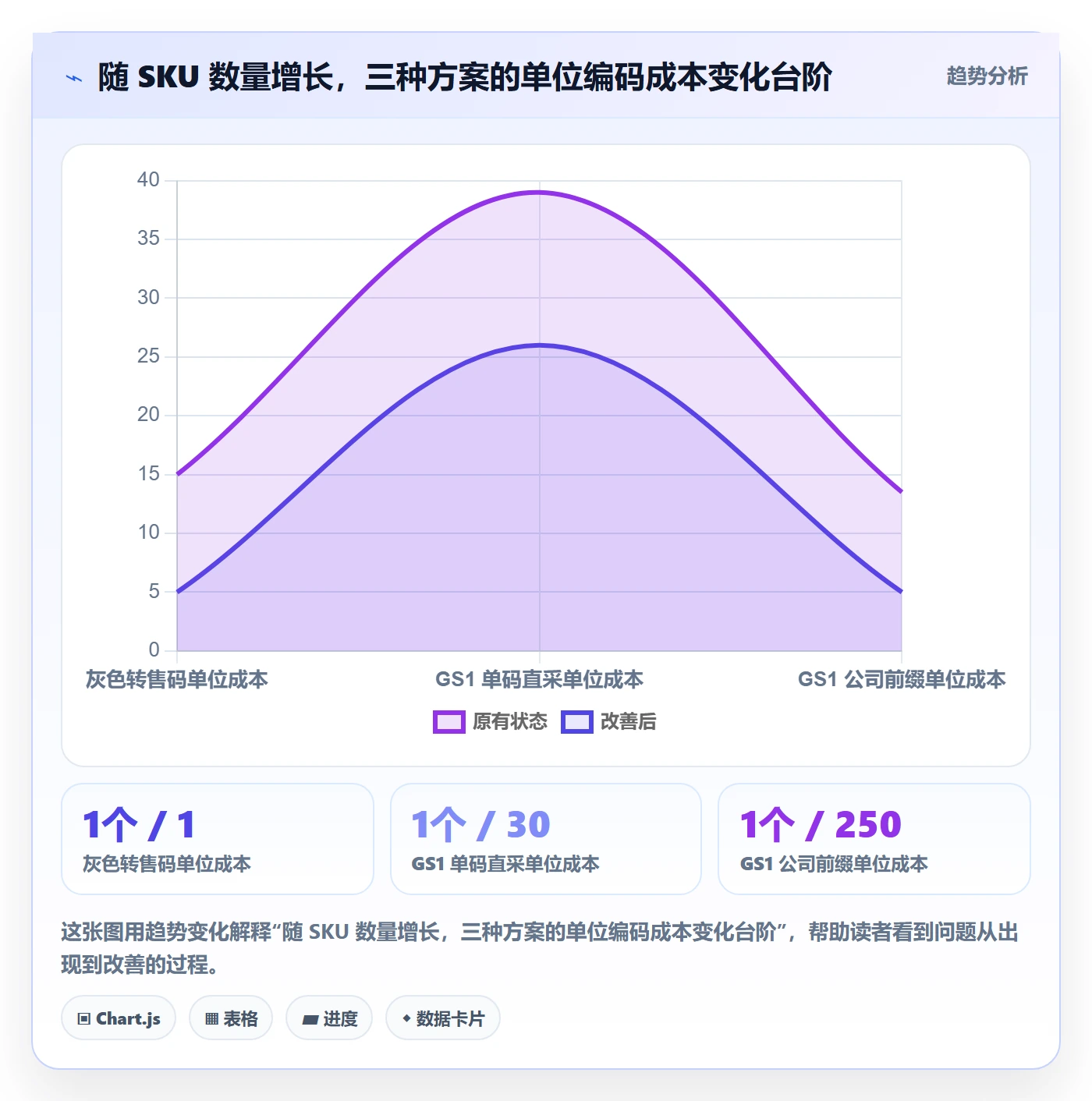Open the 1个 / 1 灰色转售码 stat card
The image size is (1092, 1101).
218,839
